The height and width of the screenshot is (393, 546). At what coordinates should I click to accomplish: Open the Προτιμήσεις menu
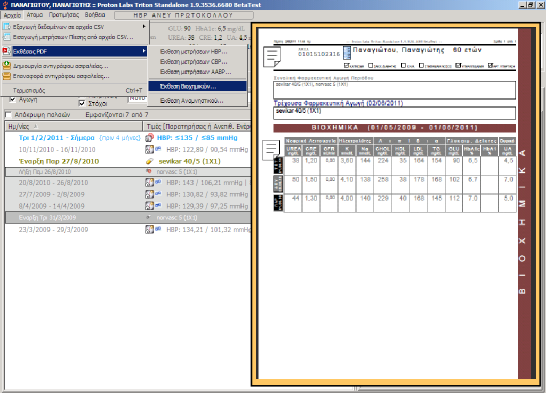(x=64, y=15)
